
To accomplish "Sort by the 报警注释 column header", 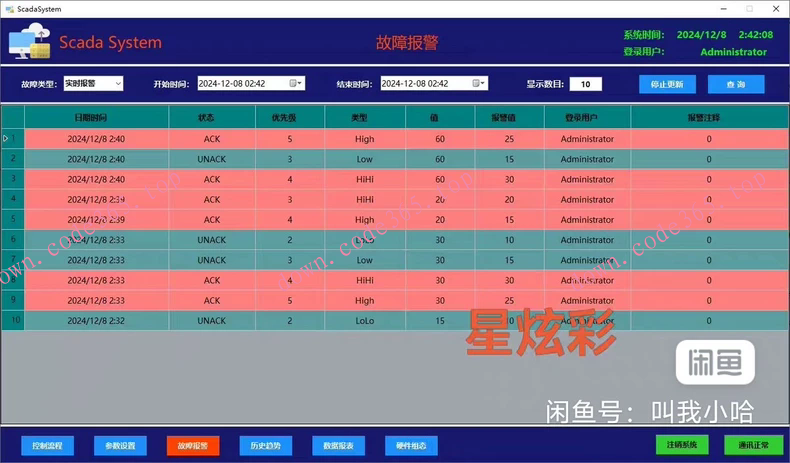I will [709, 117].
